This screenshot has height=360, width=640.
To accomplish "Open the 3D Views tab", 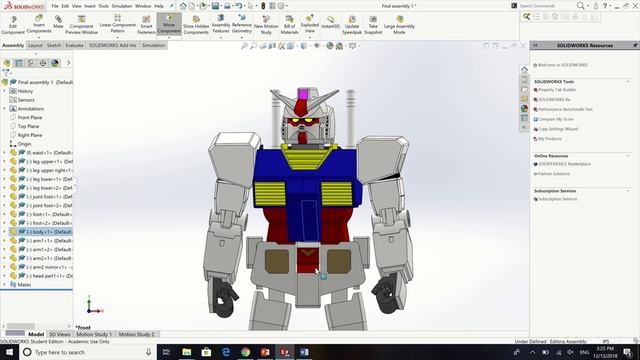I will click(x=60, y=334).
